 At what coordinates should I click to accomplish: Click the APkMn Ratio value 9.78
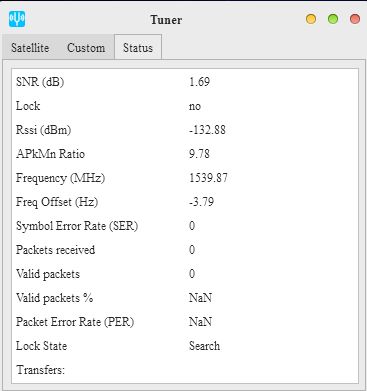click(199, 154)
